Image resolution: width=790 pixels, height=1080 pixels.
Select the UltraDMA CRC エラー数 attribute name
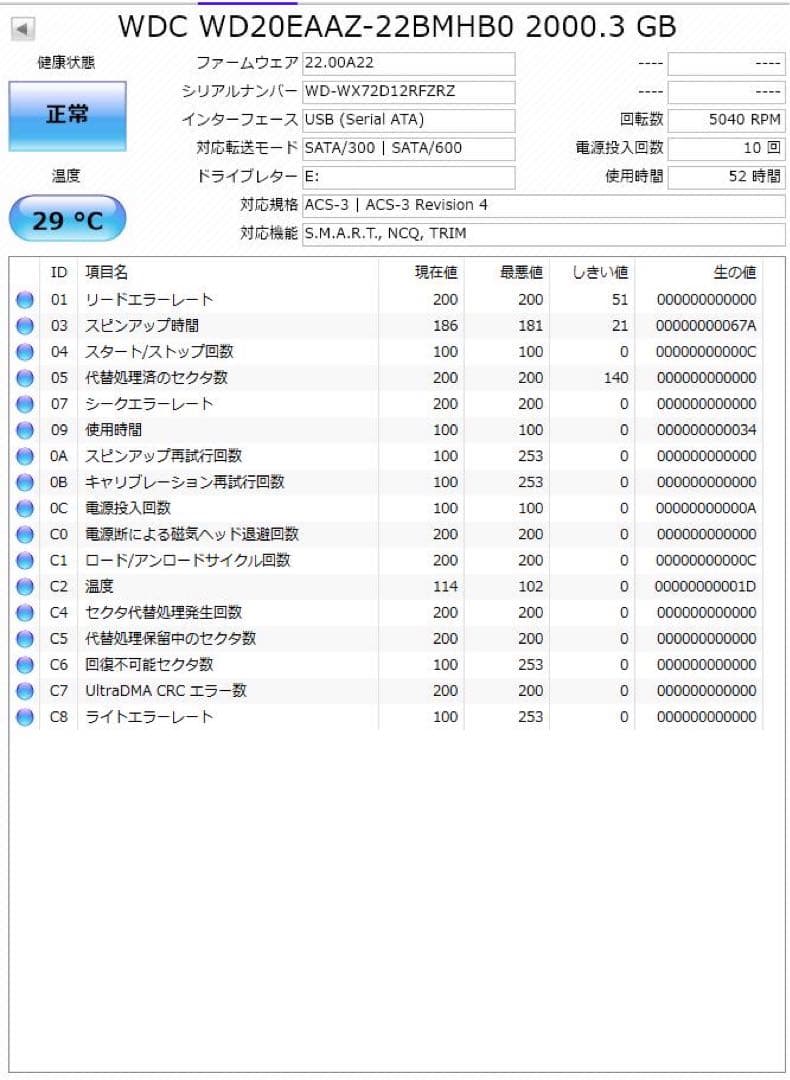tap(166, 691)
